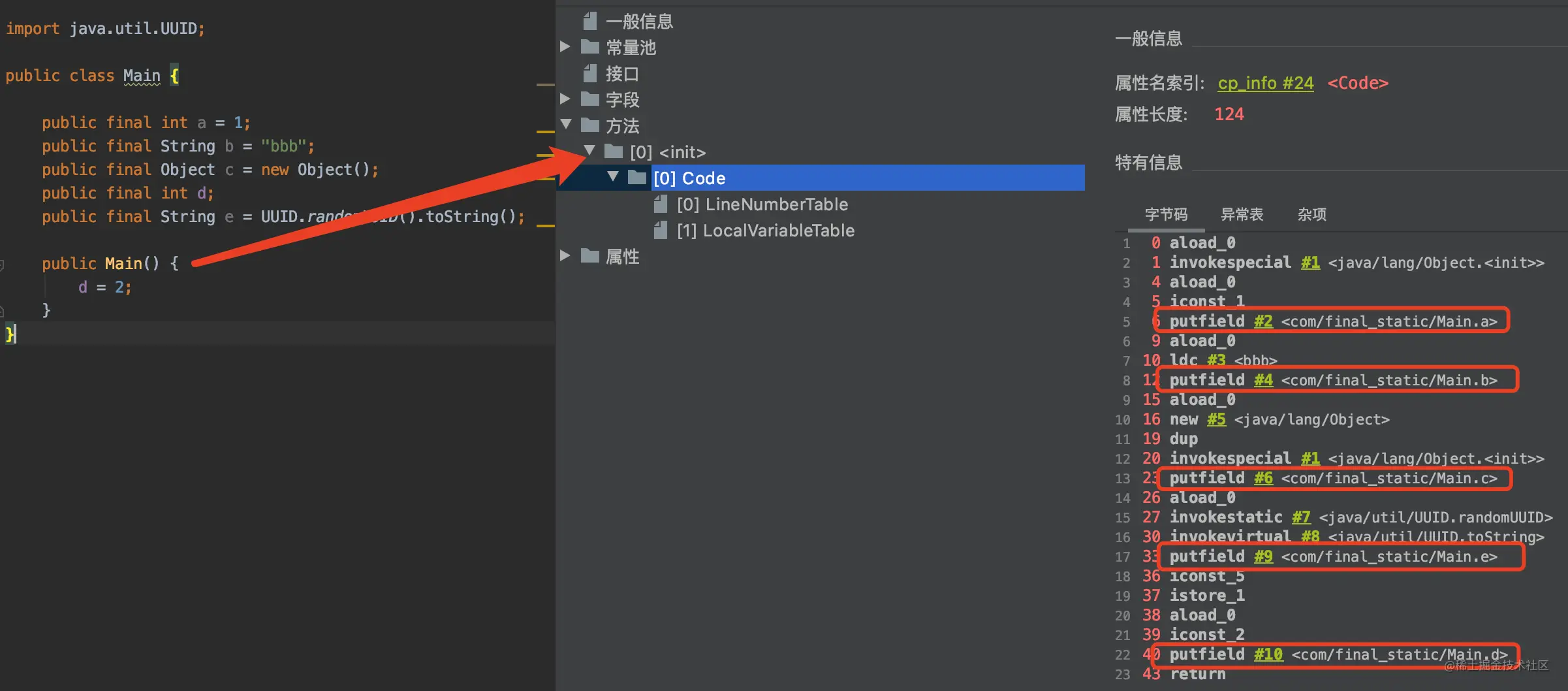Switch to the 异常表 tab
This screenshot has width=1568, height=691.
click(x=1242, y=214)
